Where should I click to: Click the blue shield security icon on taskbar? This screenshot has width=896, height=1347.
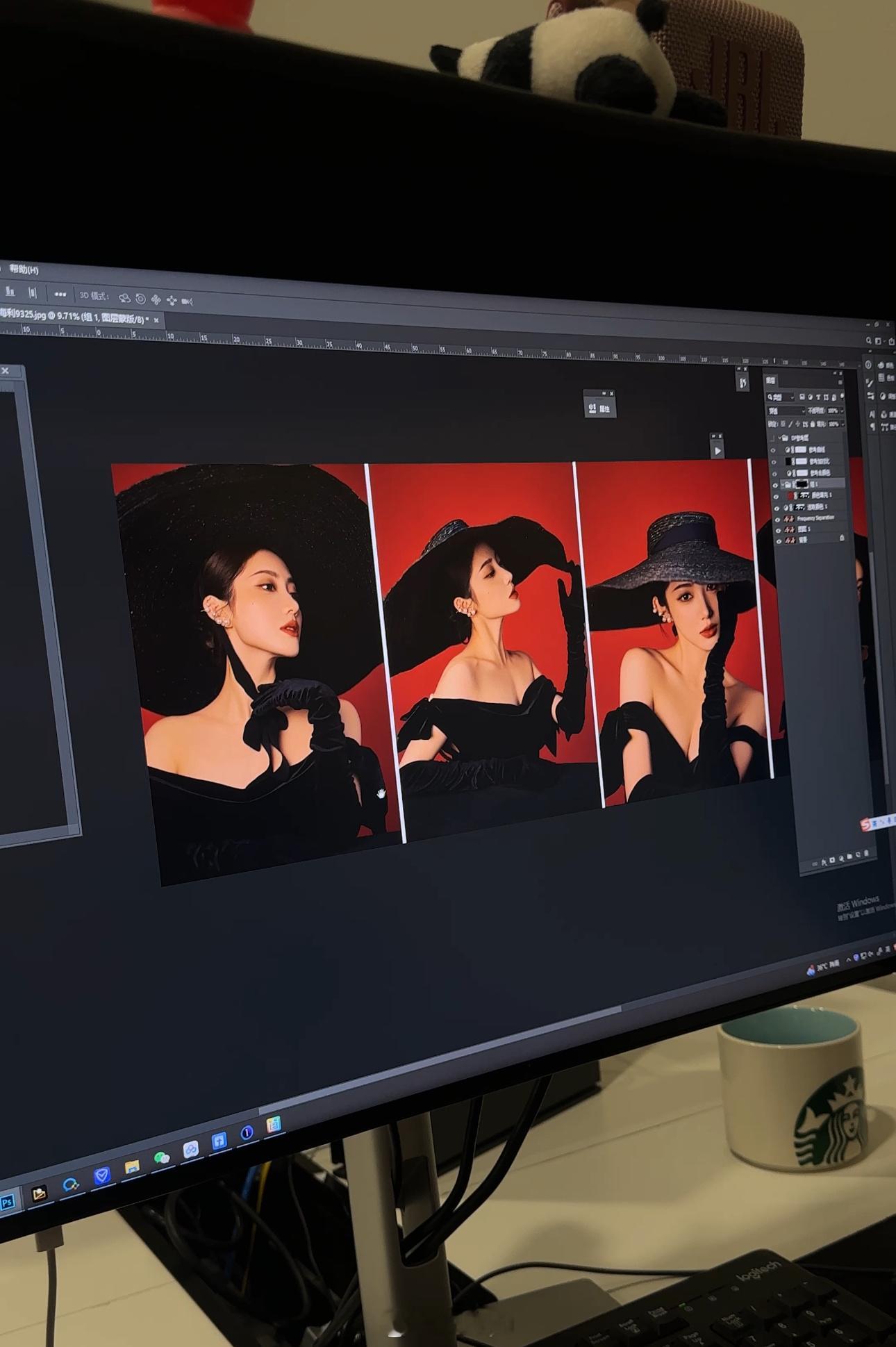click(102, 1176)
